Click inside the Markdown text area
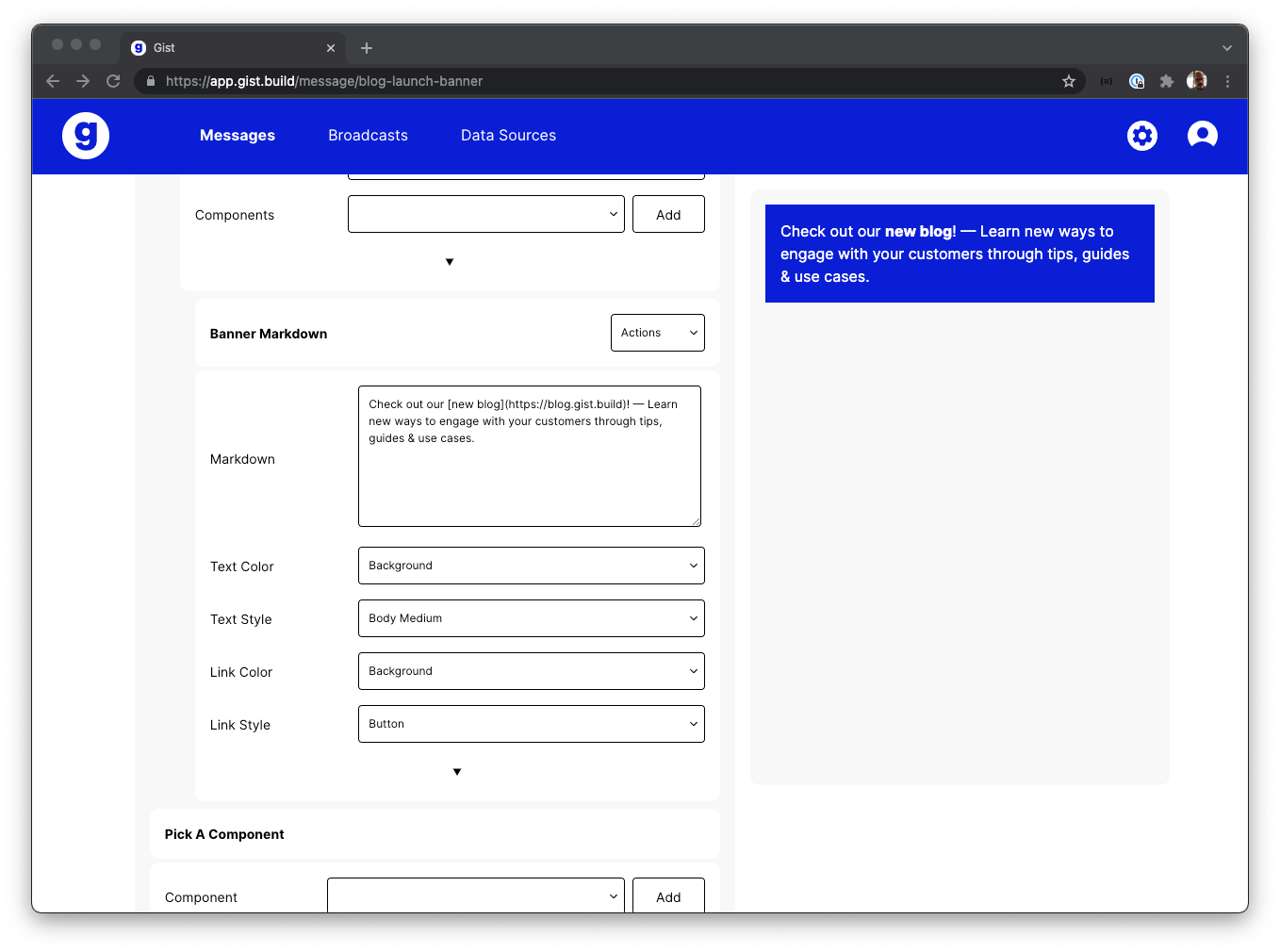The image size is (1280, 952). tap(530, 456)
